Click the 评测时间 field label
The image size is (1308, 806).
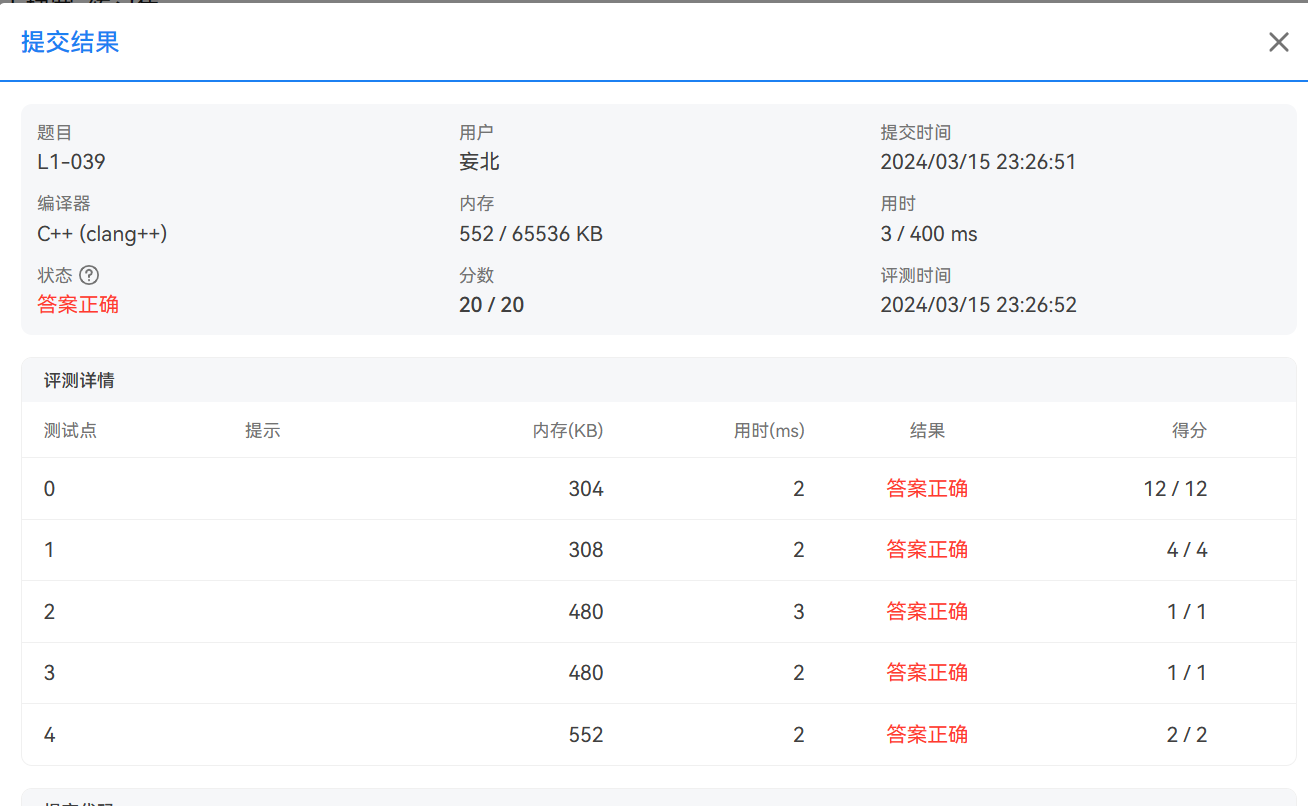pos(915,275)
